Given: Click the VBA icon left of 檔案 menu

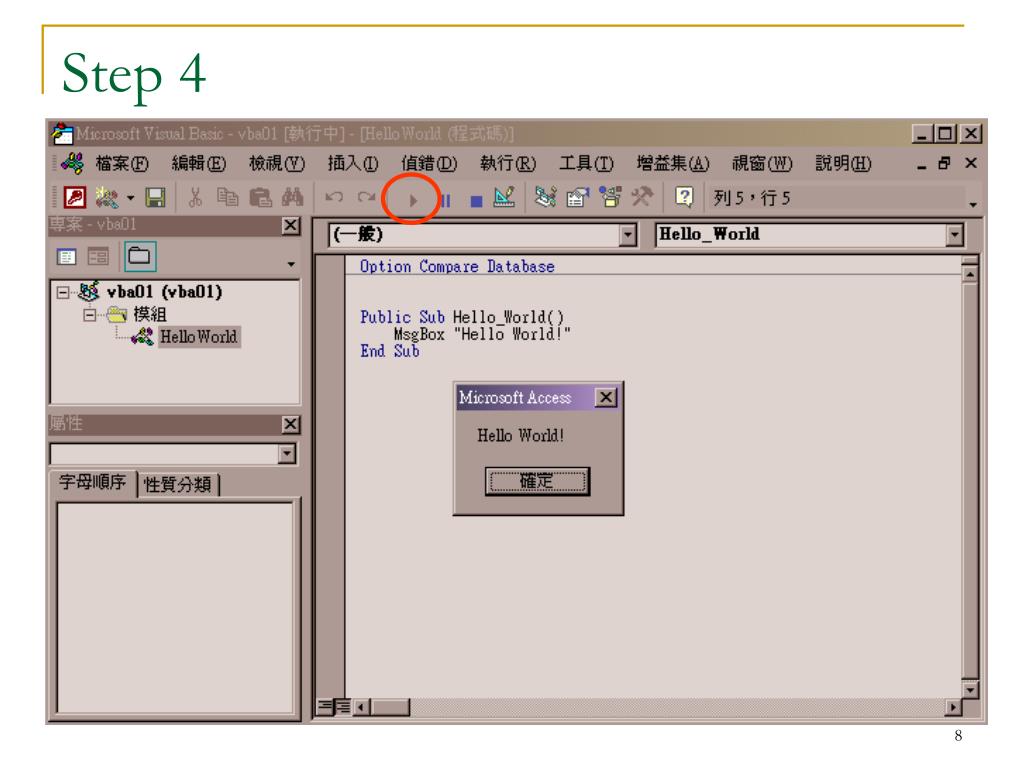Looking at the screenshot, I should 72,163.
